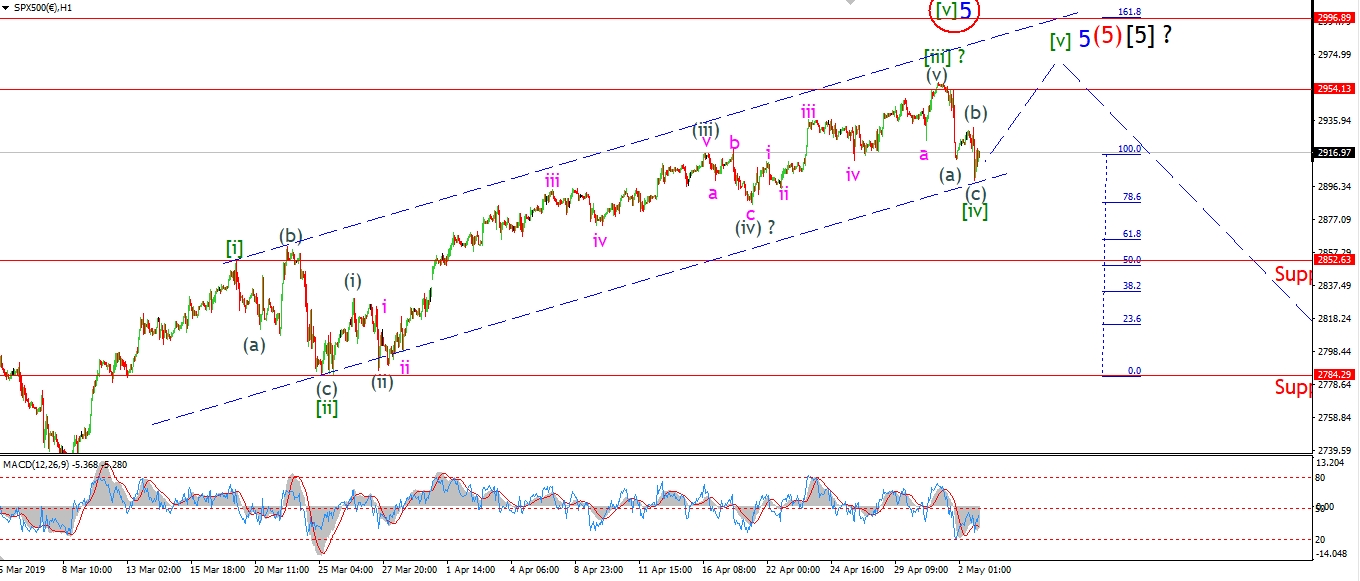
Task: Click the 13 Mar 02:00 date label
Action: pyautogui.click(x=153, y=570)
